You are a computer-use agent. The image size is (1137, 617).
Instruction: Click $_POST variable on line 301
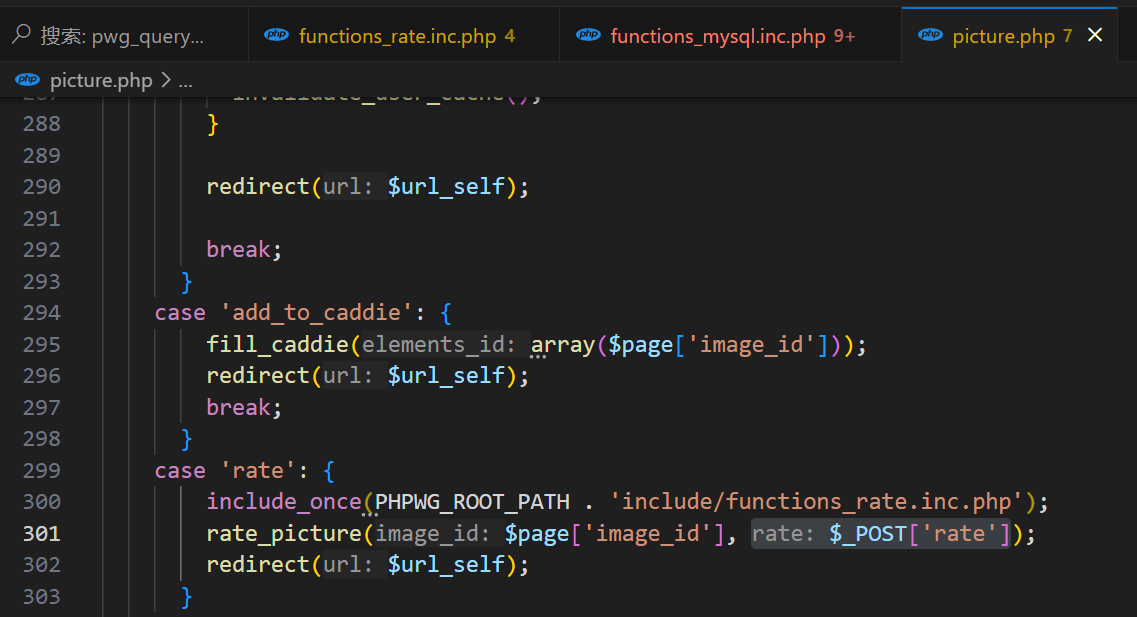pyautogui.click(x=868, y=534)
